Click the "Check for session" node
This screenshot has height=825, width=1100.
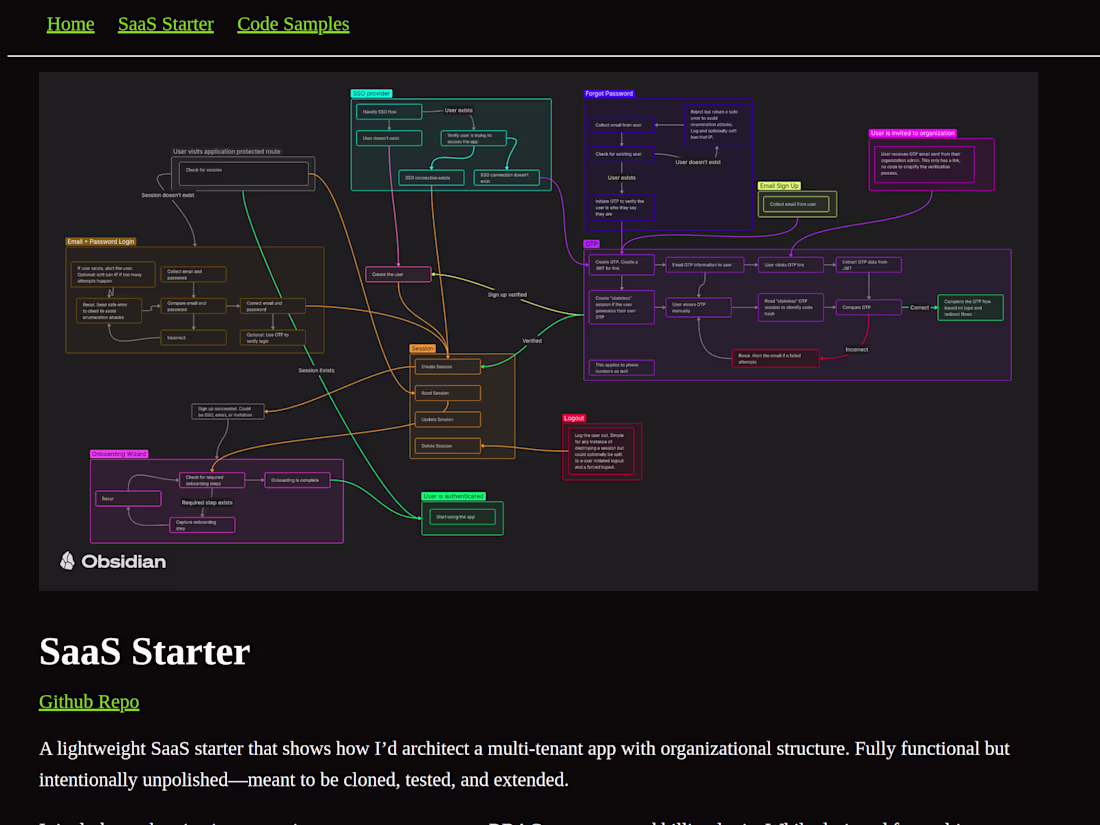click(x=243, y=172)
